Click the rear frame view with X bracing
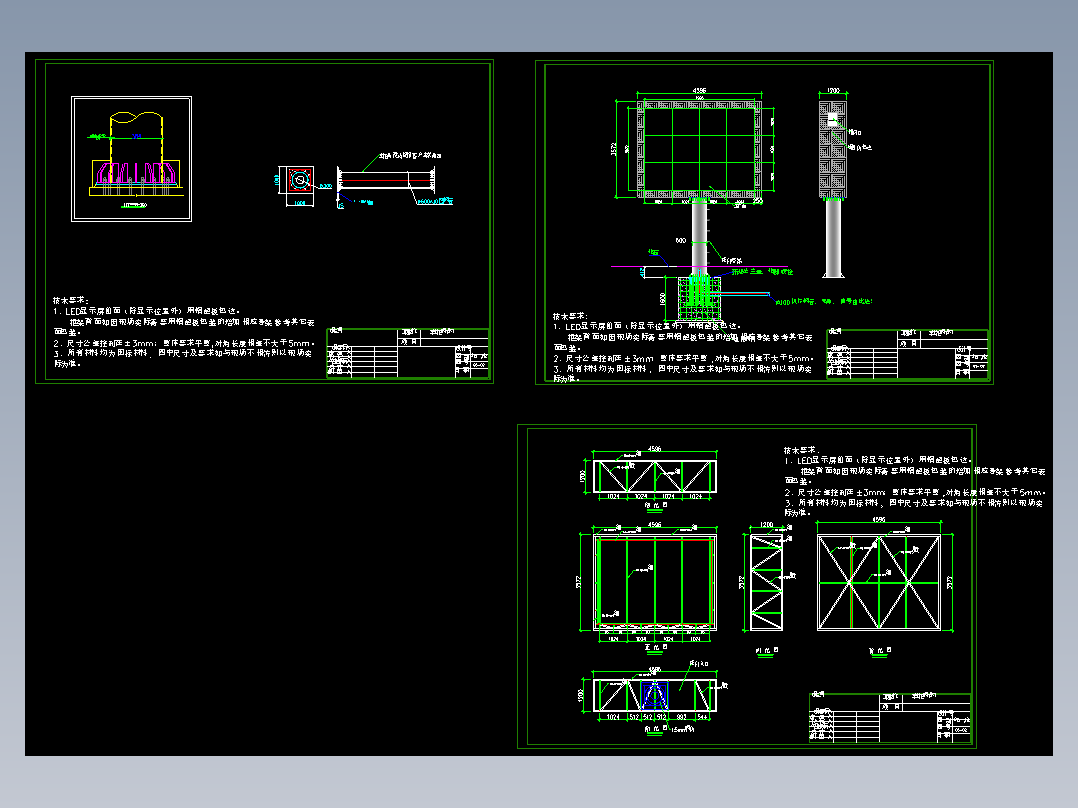The width and height of the screenshot is (1078, 808). (879, 582)
